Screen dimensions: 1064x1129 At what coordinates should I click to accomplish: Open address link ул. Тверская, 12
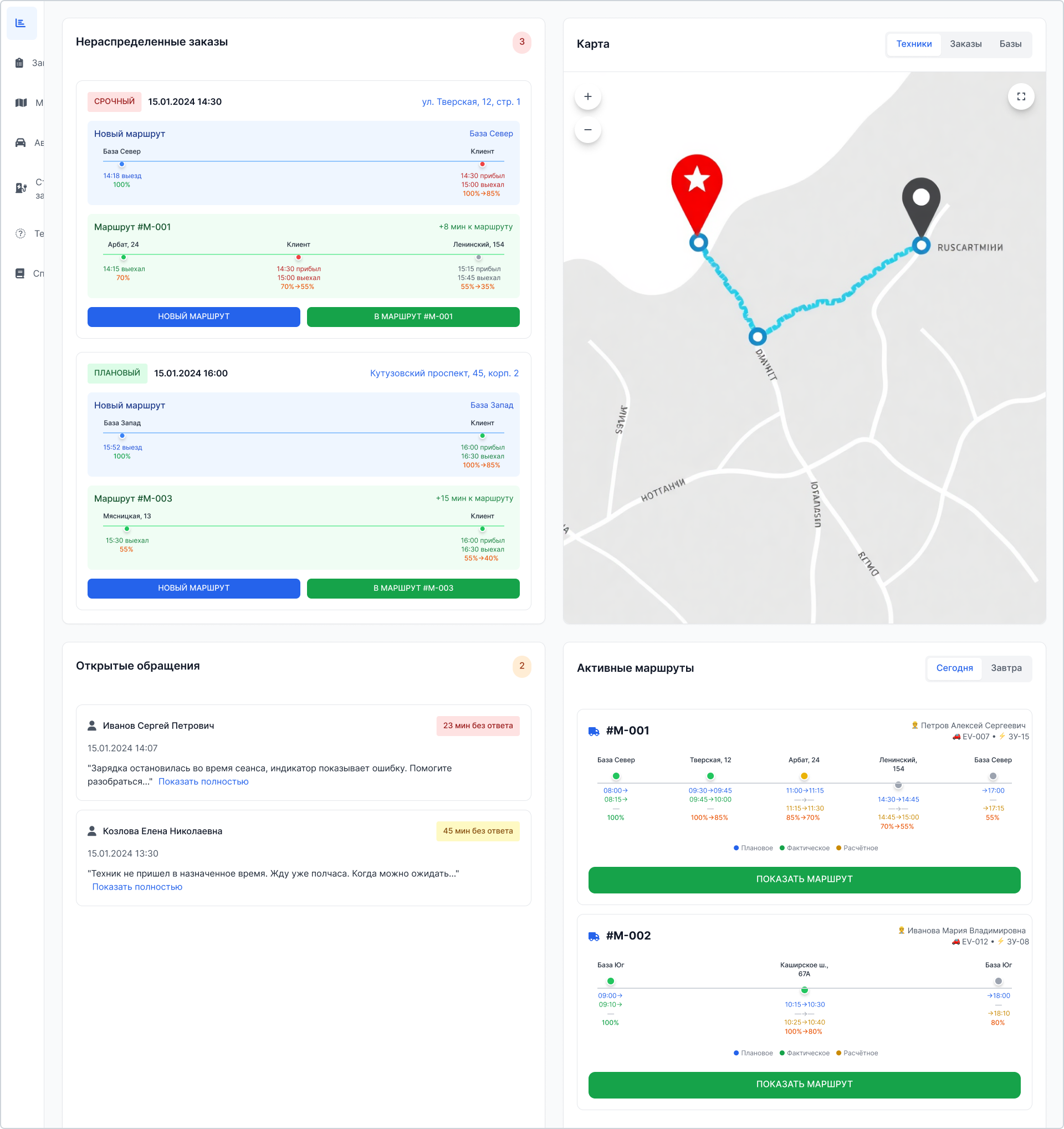click(470, 102)
